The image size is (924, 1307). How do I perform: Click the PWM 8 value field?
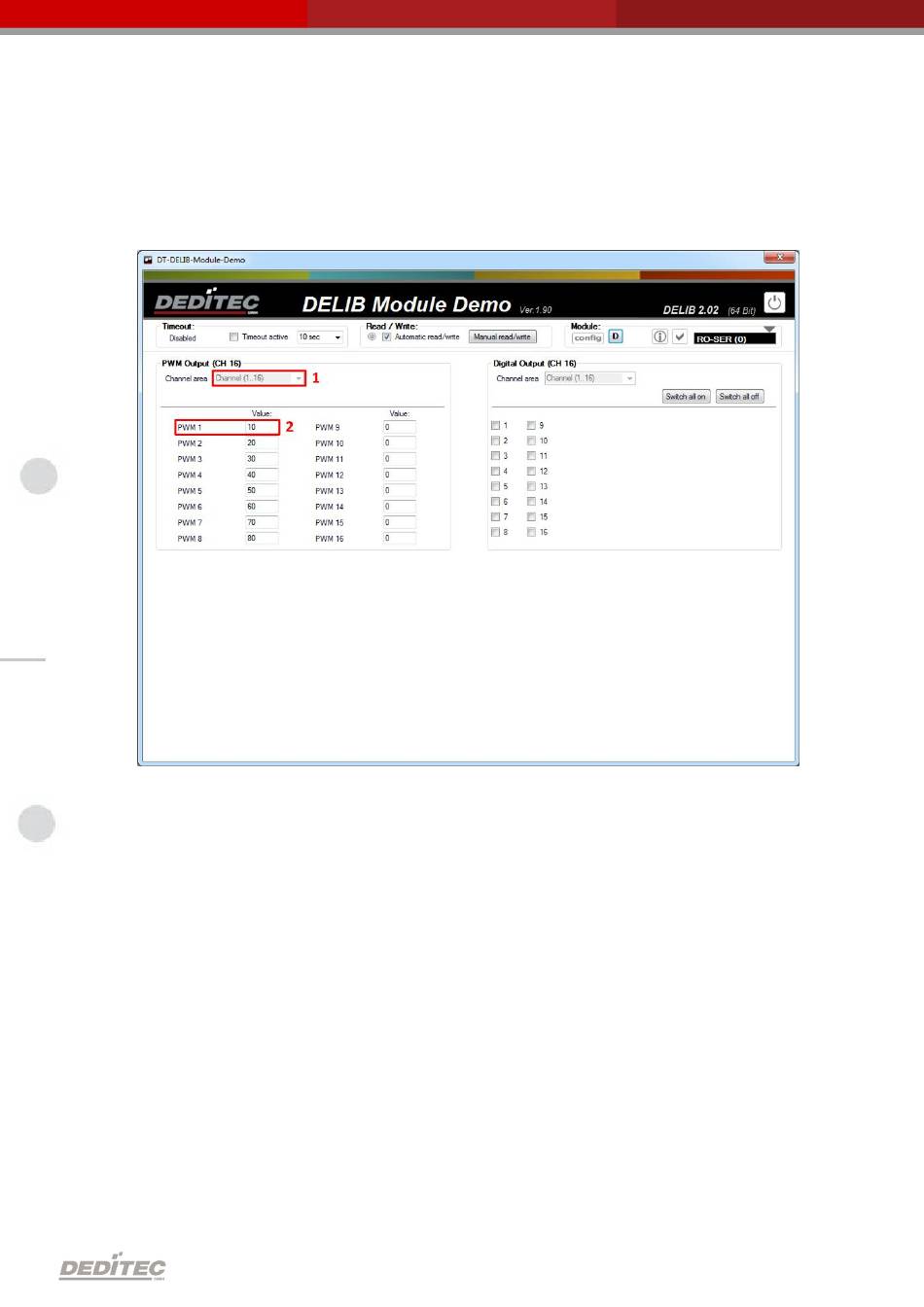coord(262,538)
